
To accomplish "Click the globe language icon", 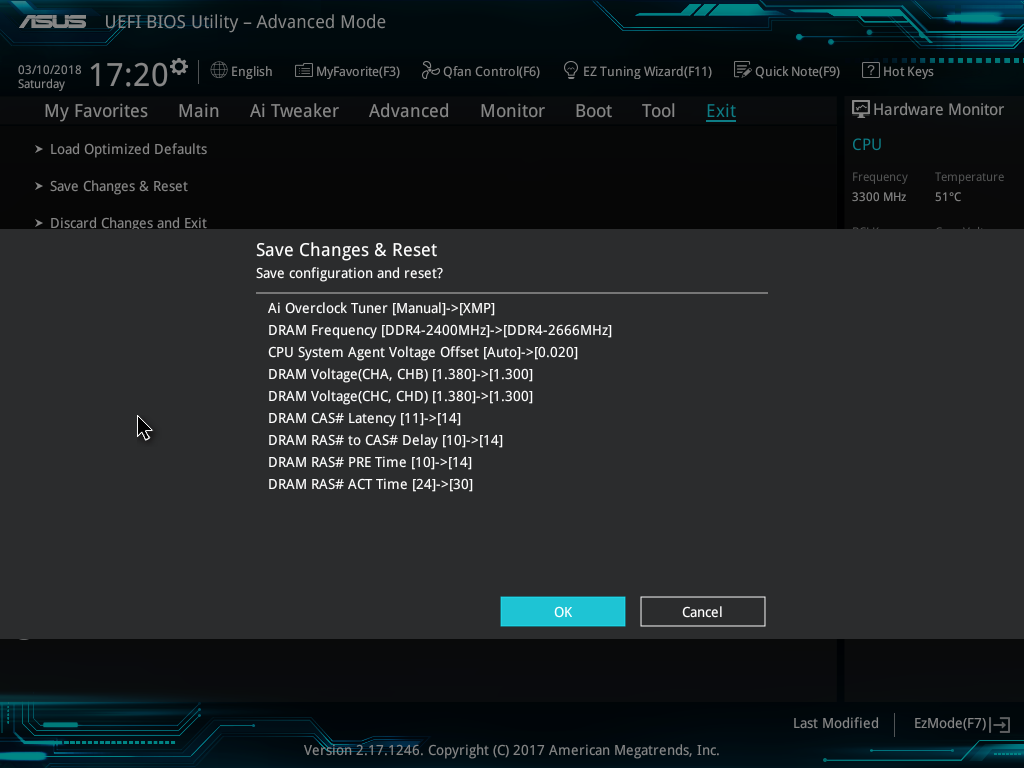I will click(219, 71).
